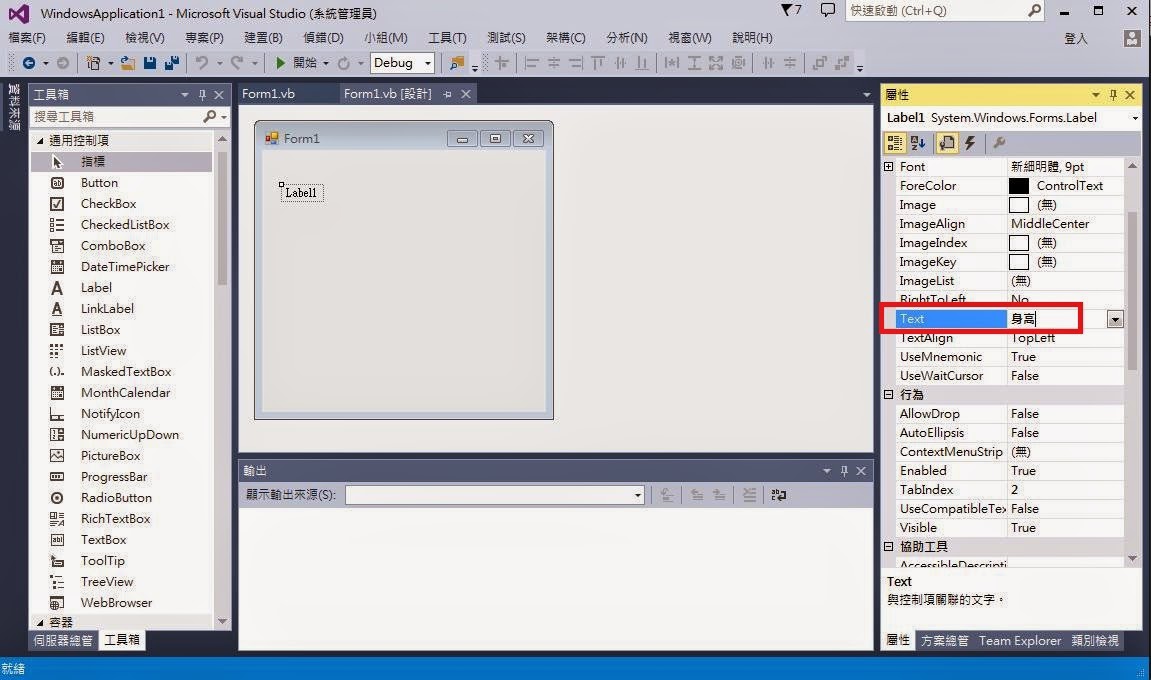1151x680 pixels.
Task: Click the Quick Launch search box
Action: (x=945, y=11)
